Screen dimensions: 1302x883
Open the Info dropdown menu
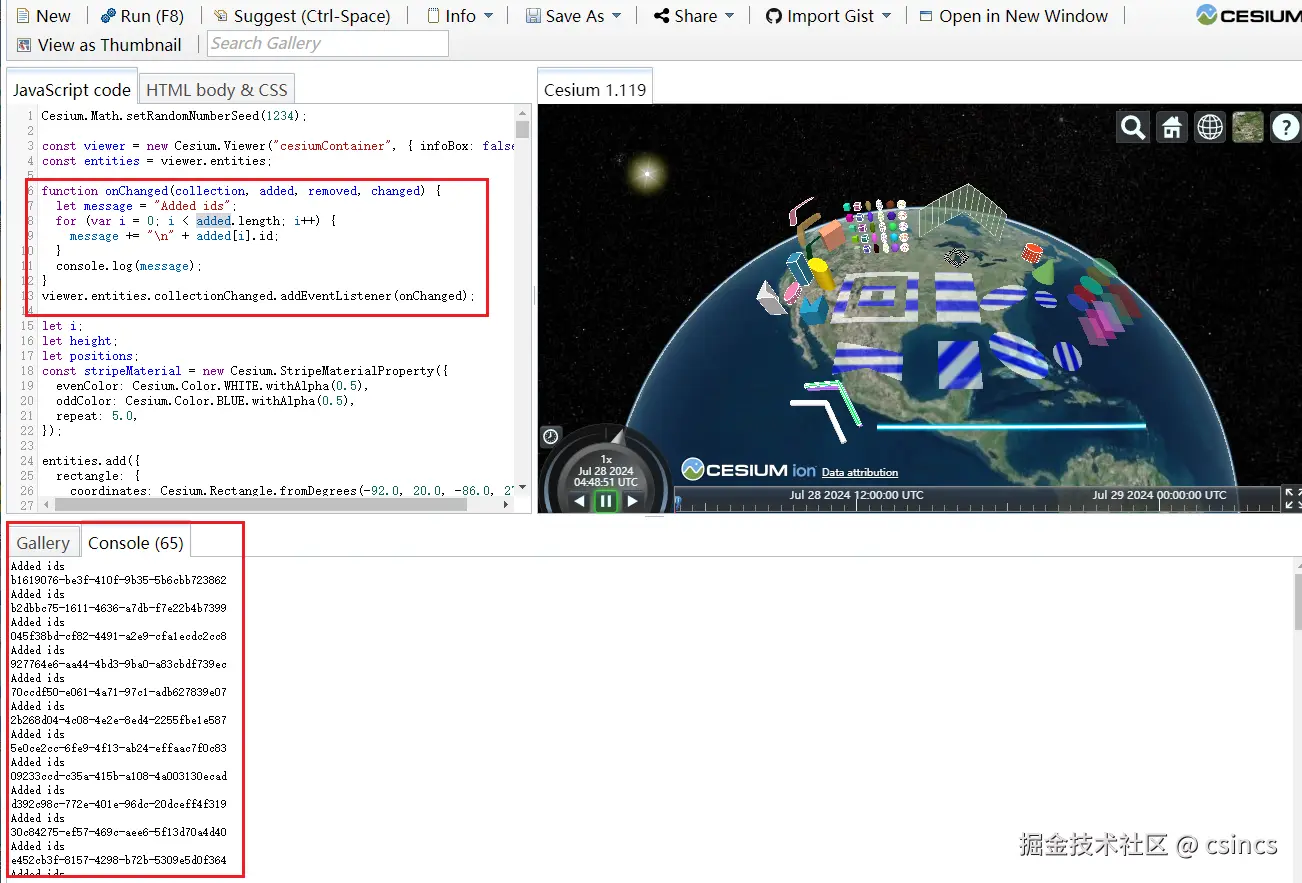[x=460, y=16]
